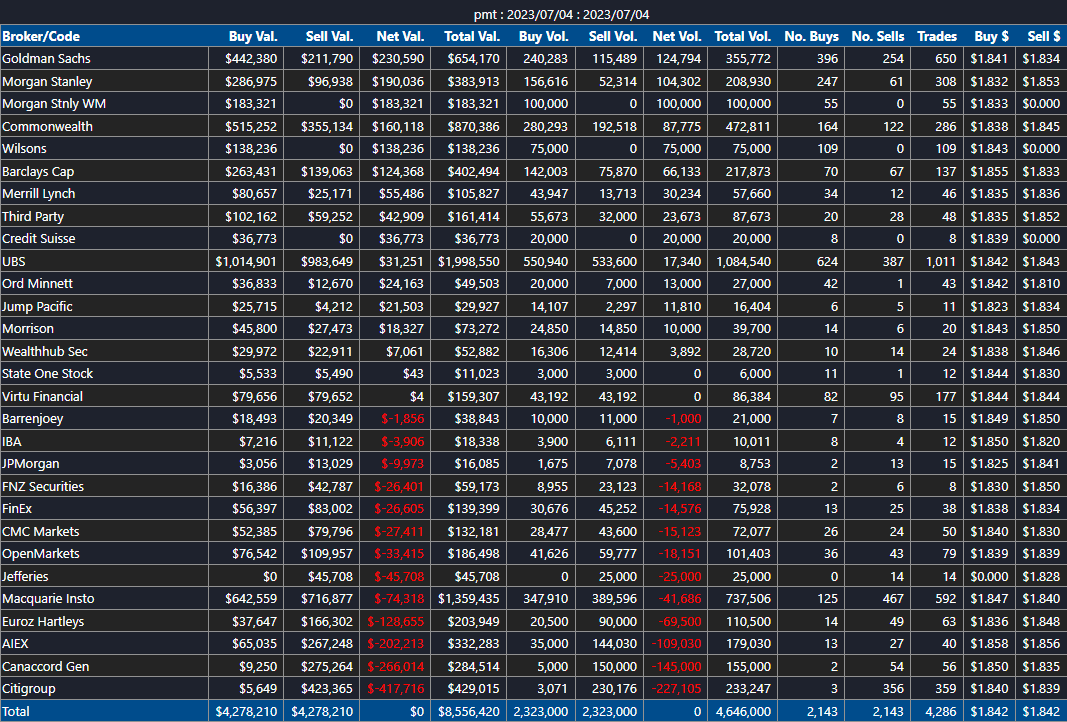Viewport: 1067px width, 722px height.
Task: Click the Sell $ column header
Action: [x=1044, y=37]
